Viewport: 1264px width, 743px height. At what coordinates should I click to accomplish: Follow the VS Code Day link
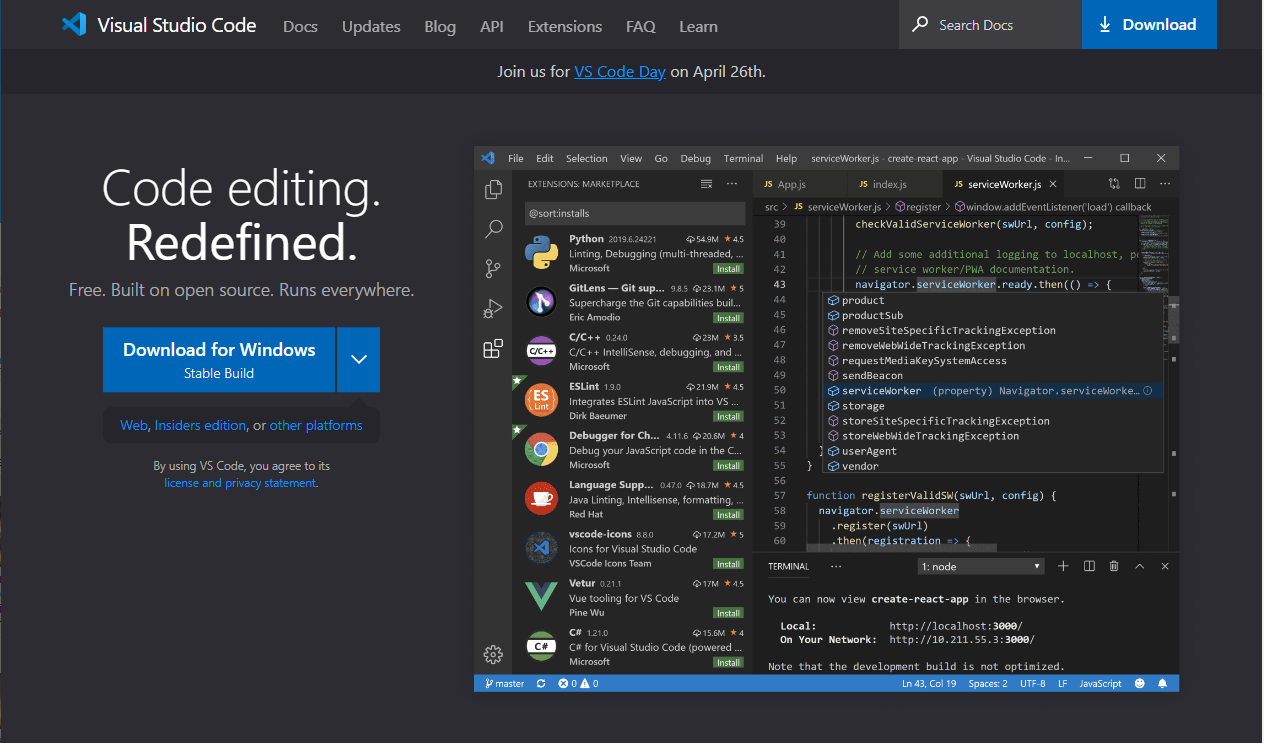pyautogui.click(x=620, y=71)
